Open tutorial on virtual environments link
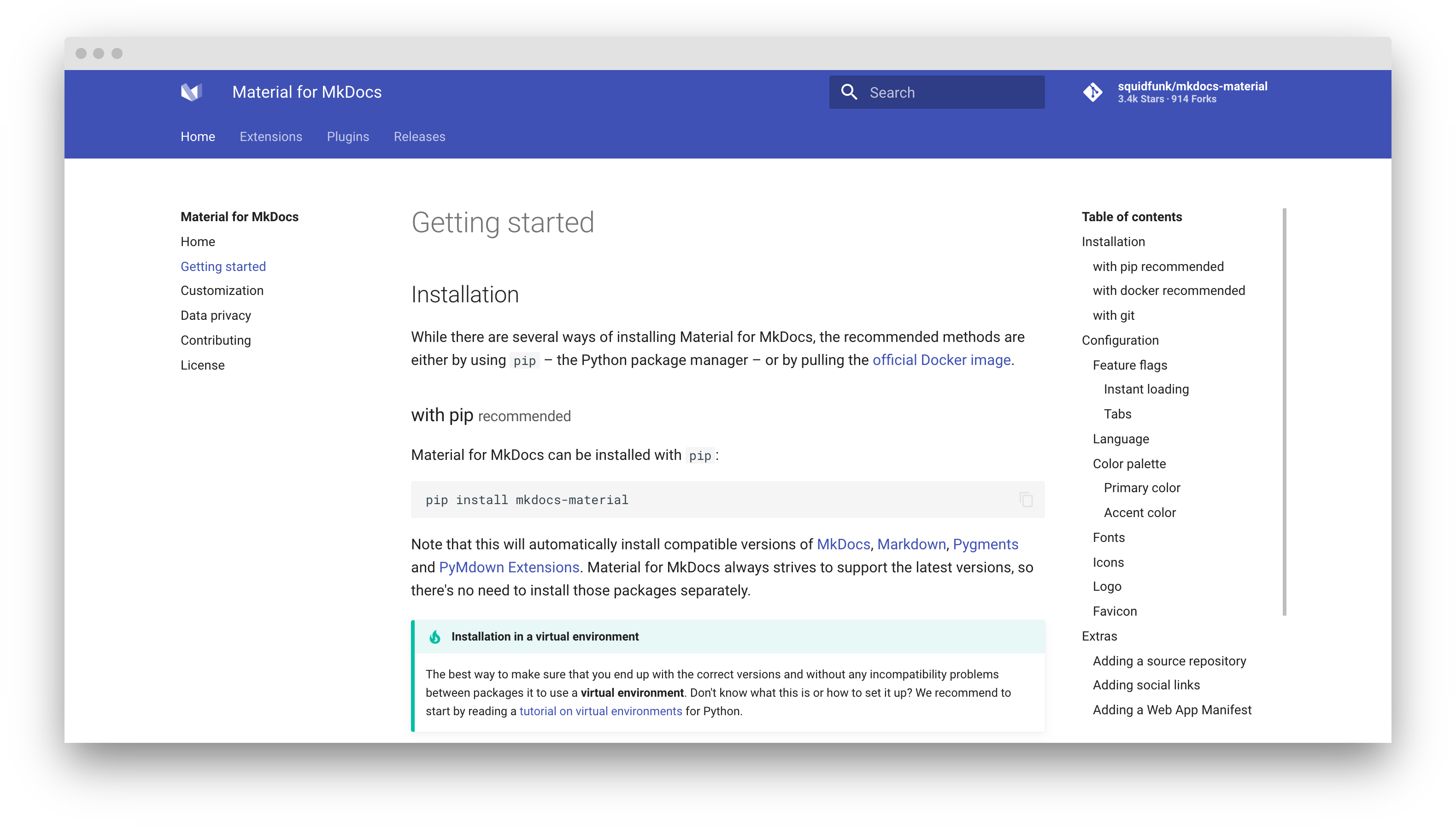Image resolution: width=1456 pixels, height=835 pixels. [600, 711]
